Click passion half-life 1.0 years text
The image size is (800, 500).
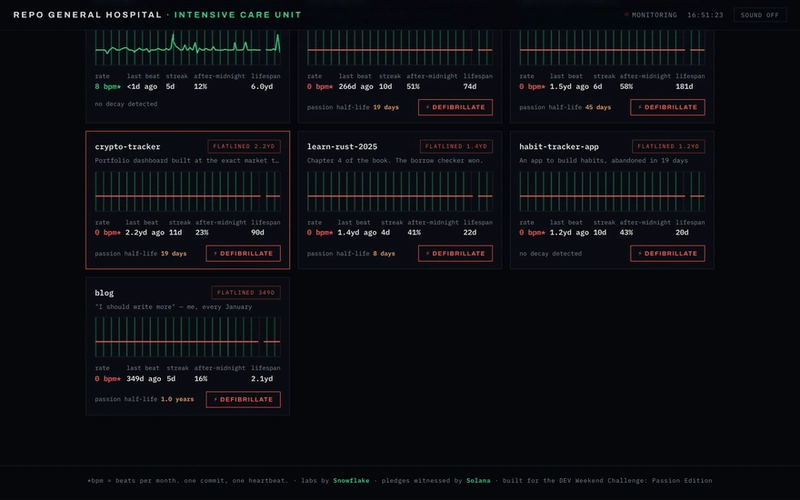tap(144, 399)
